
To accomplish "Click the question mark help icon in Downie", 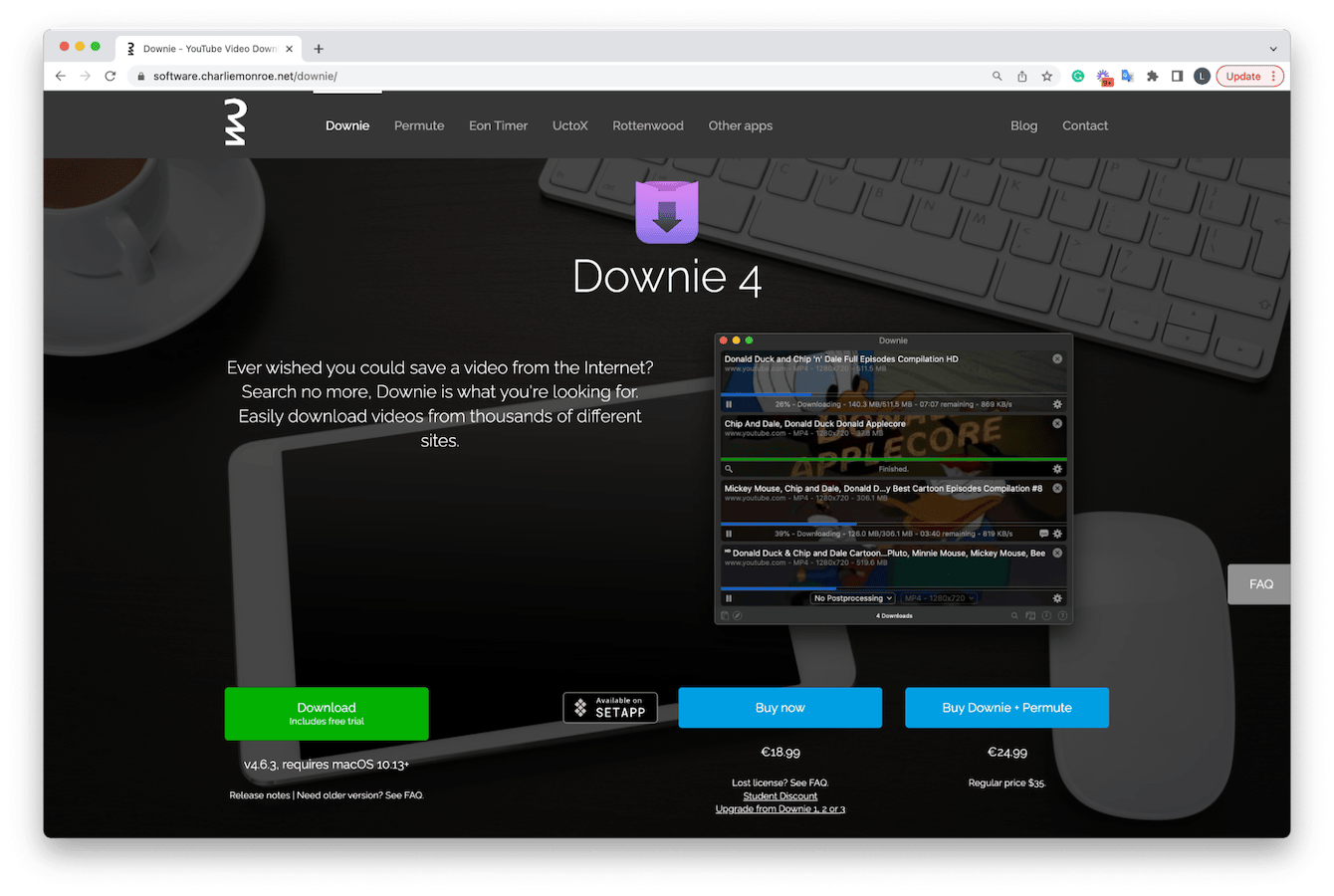I will click(x=1062, y=616).
